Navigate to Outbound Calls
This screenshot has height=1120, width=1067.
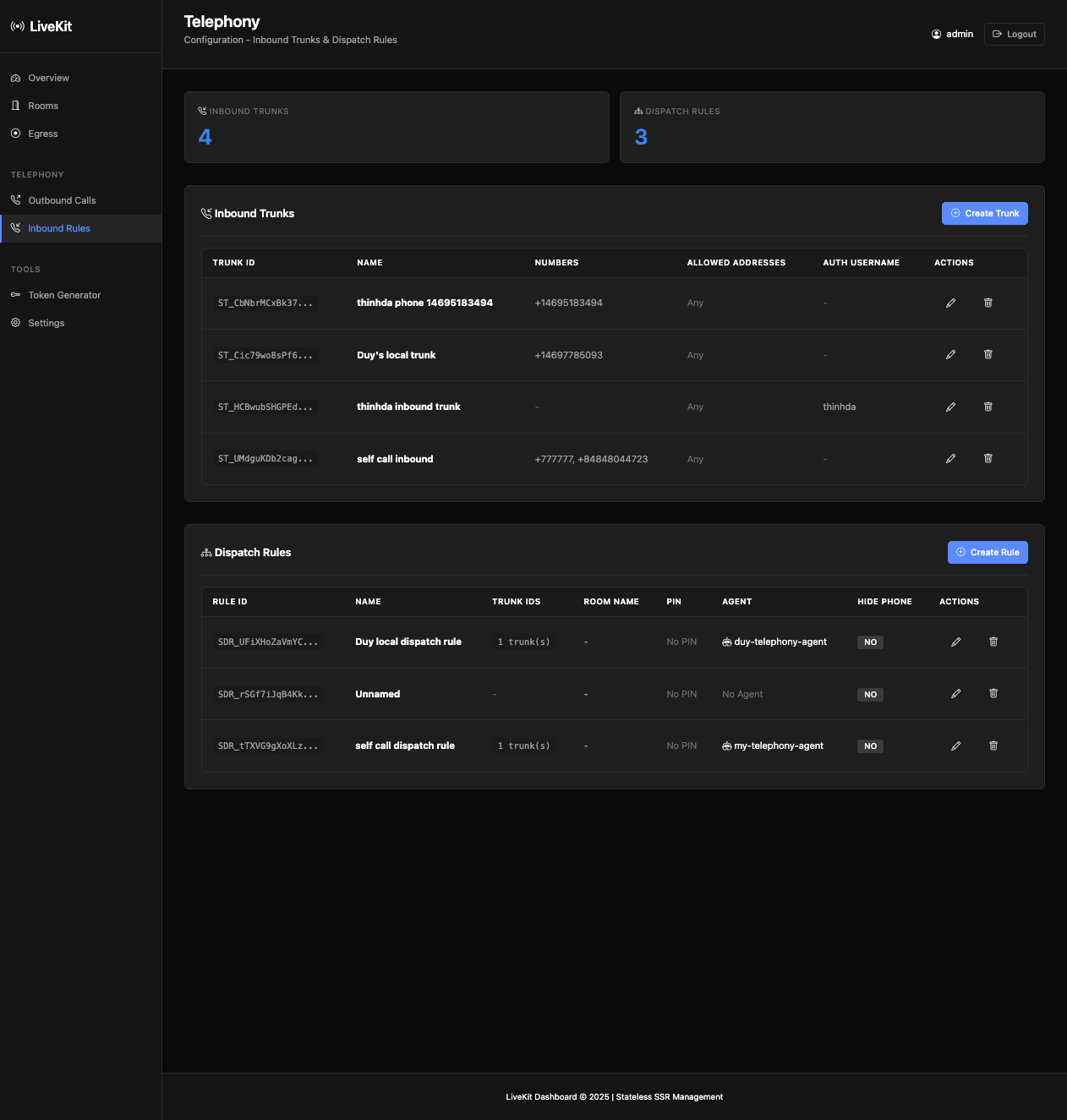62,200
